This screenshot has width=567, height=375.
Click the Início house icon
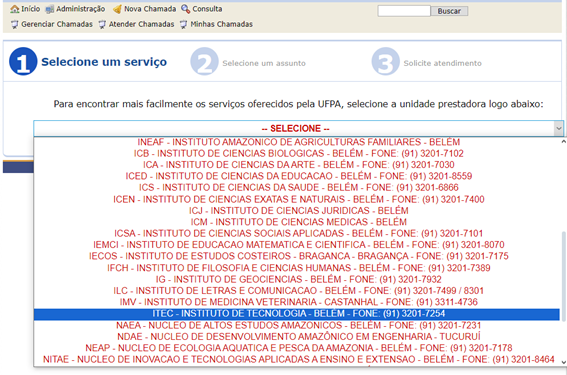(14, 9)
